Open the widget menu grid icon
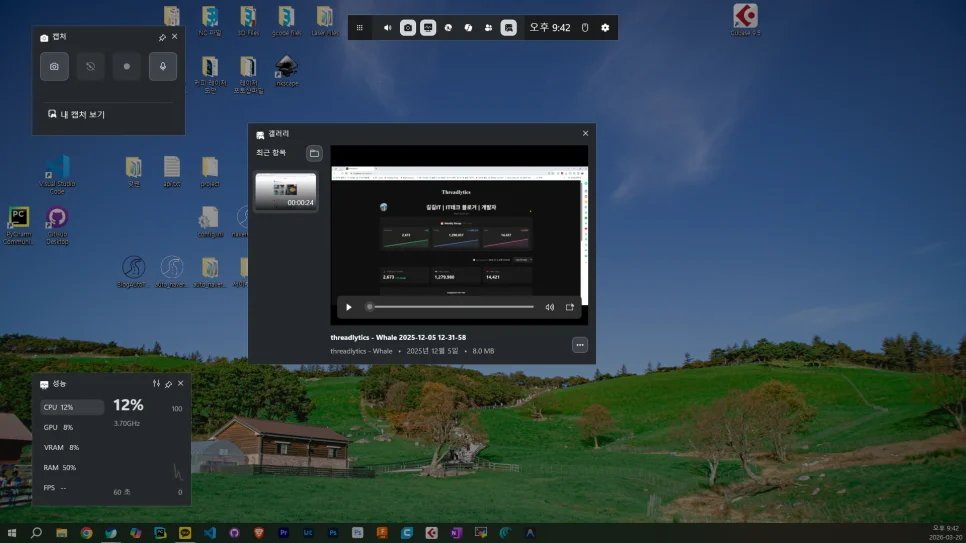This screenshot has width=966, height=543. (360, 28)
